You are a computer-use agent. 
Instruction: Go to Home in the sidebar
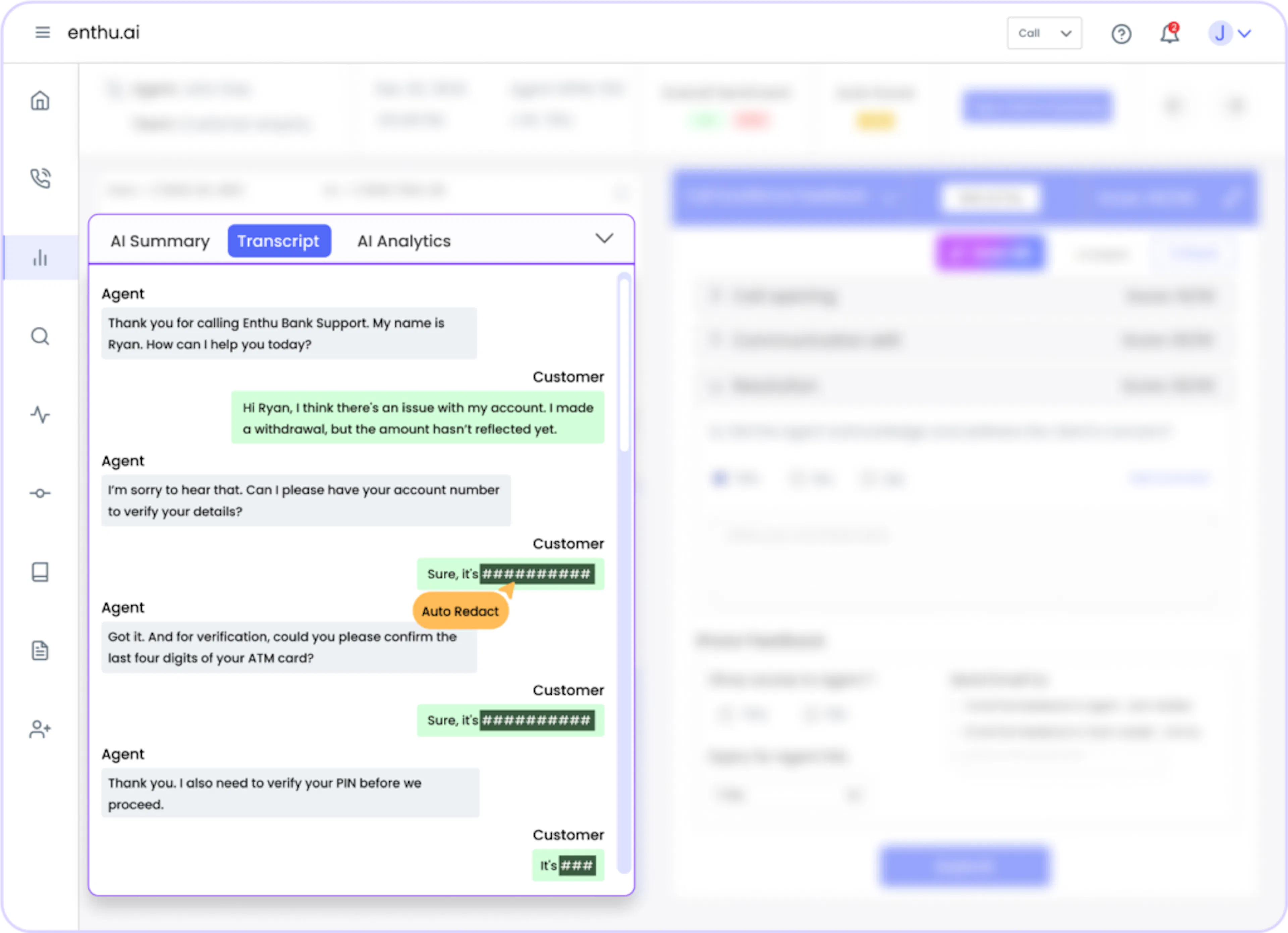point(40,101)
